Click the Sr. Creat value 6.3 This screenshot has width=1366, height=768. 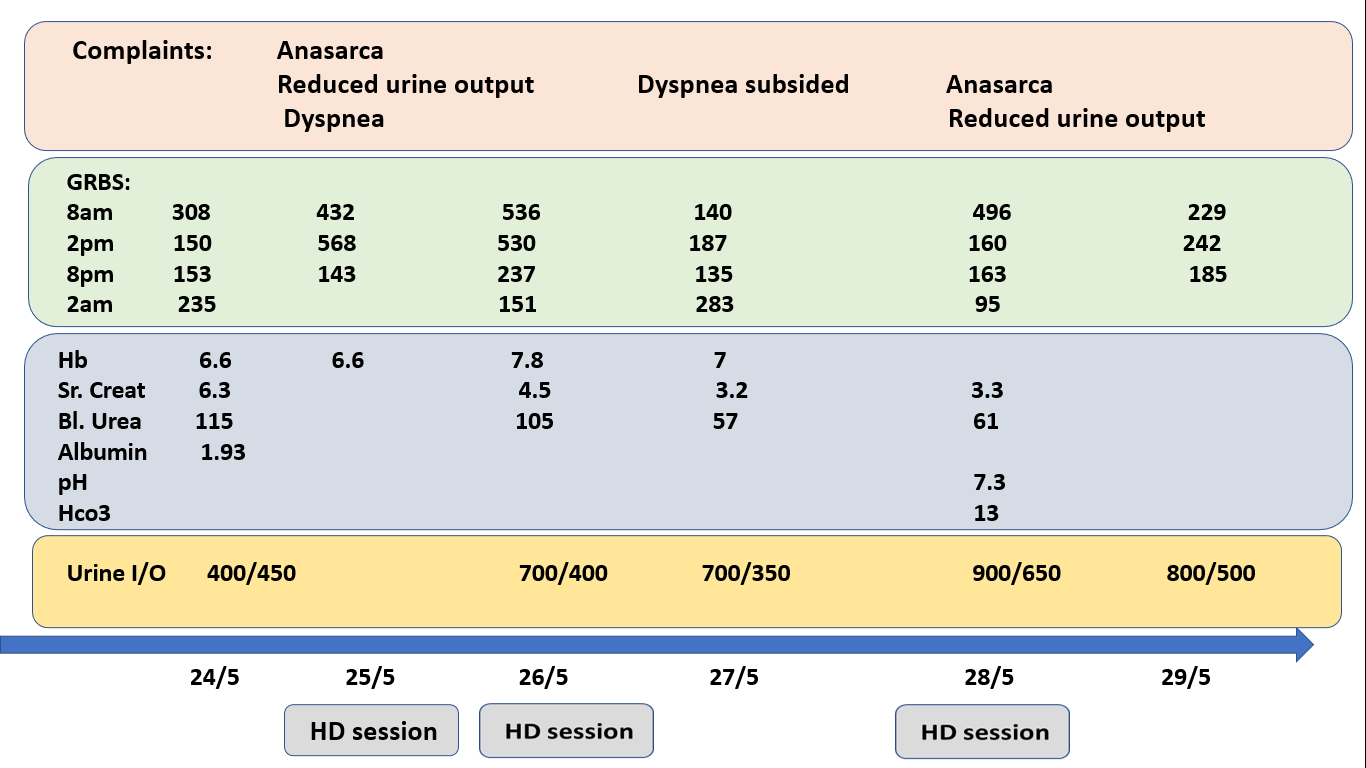[x=215, y=391]
